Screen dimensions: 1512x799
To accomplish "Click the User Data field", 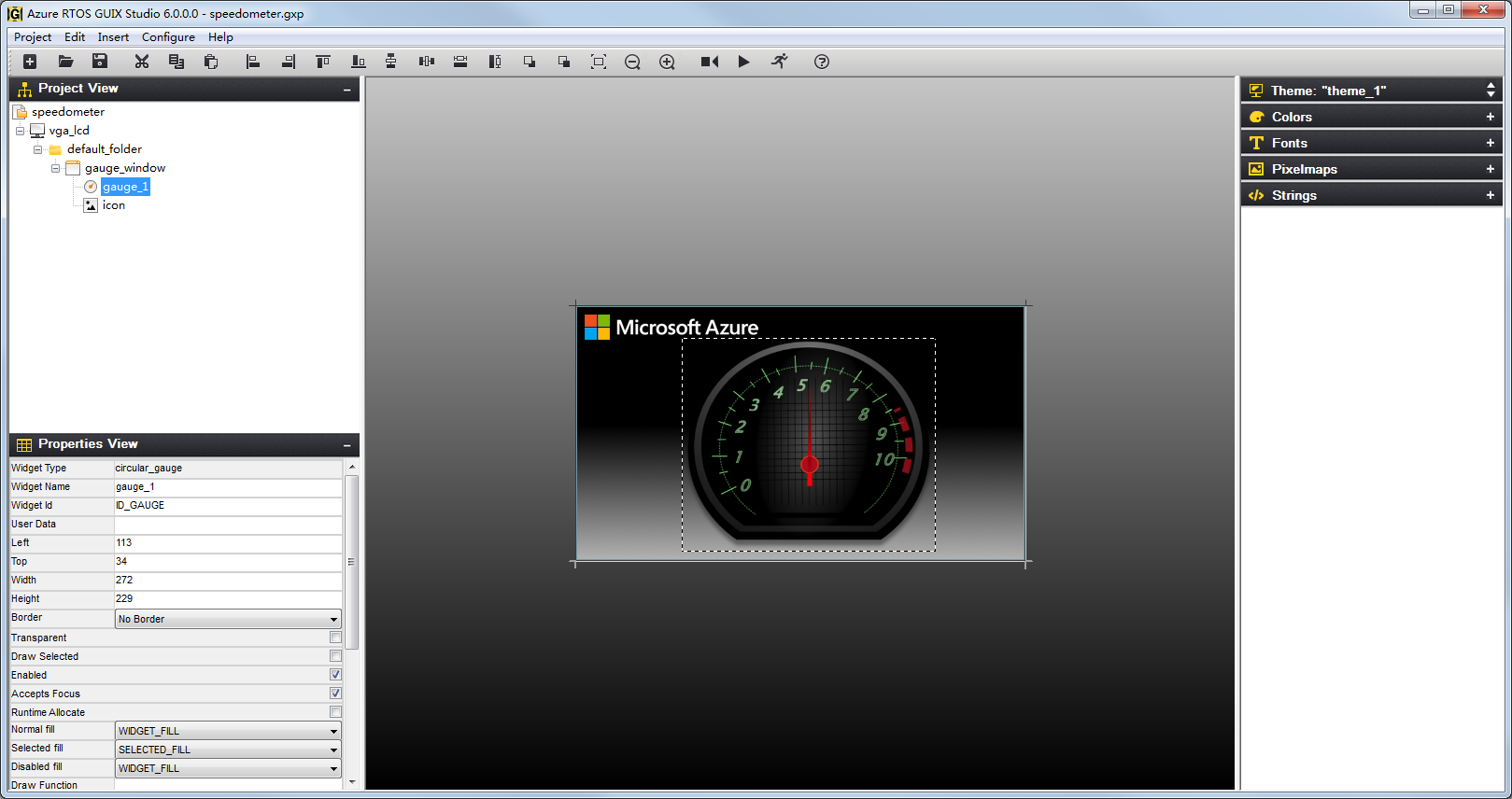I will tap(228, 524).
